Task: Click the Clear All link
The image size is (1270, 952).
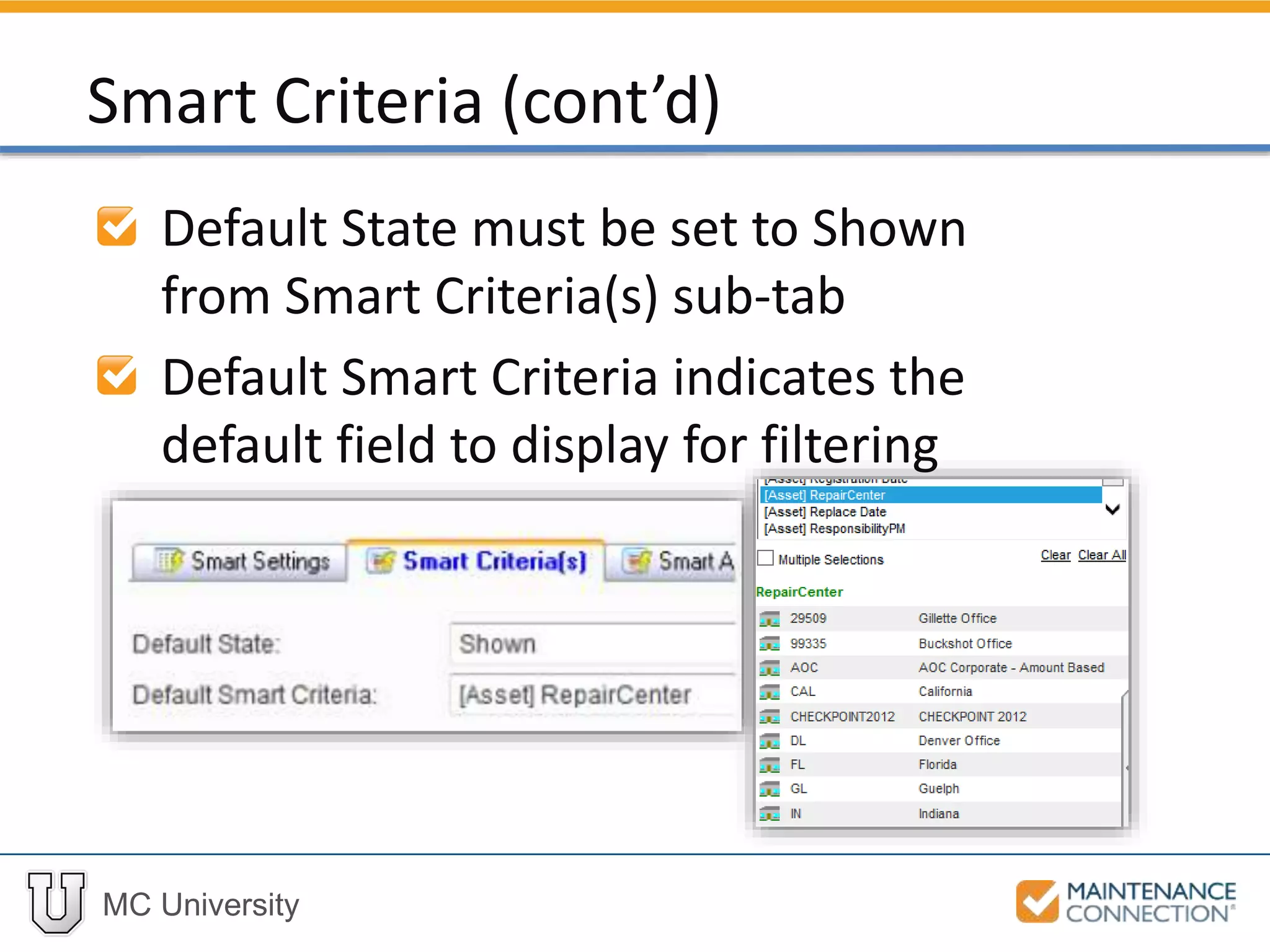Action: pyautogui.click(x=1102, y=555)
